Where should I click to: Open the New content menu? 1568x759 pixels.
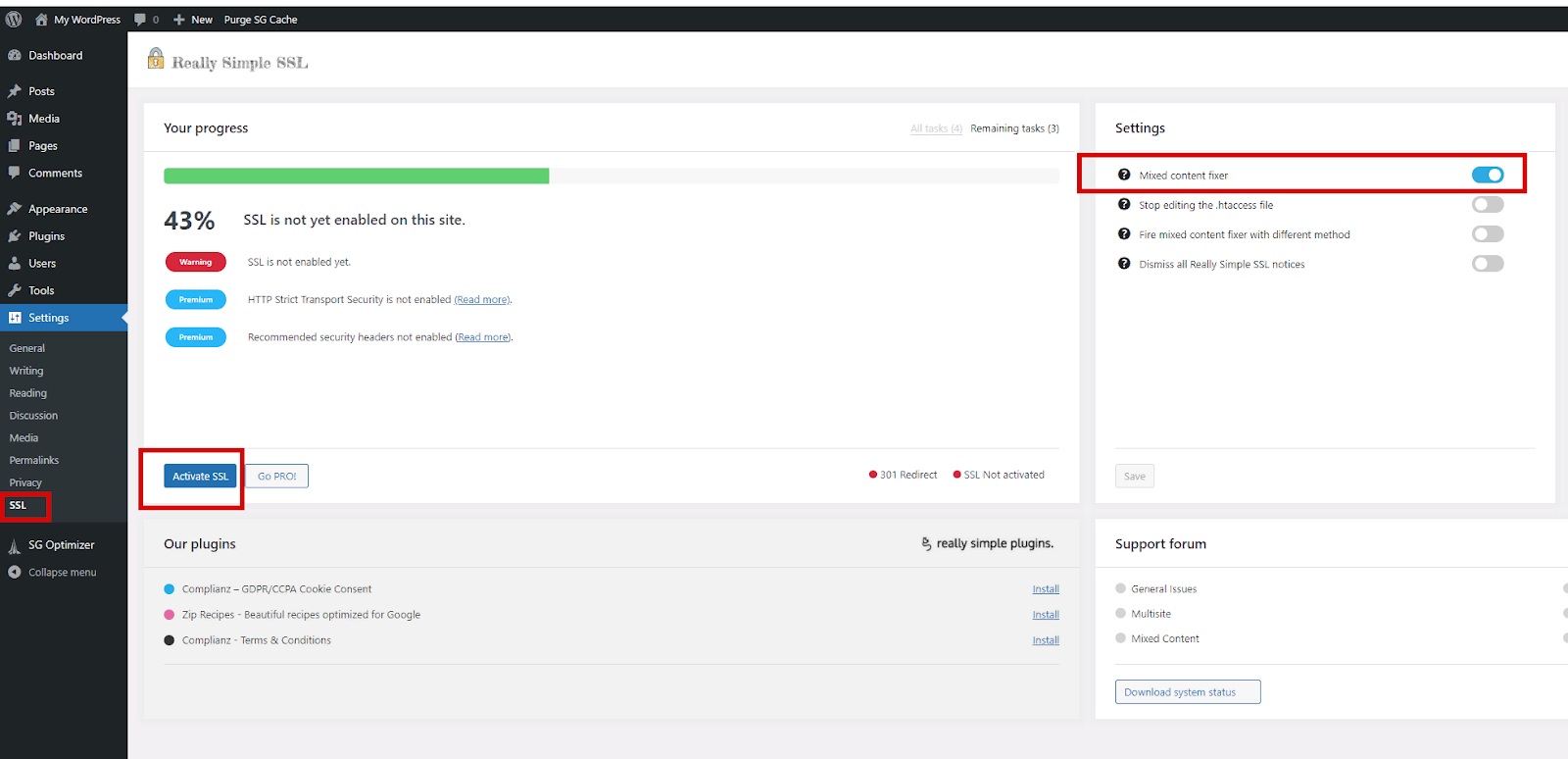click(193, 20)
